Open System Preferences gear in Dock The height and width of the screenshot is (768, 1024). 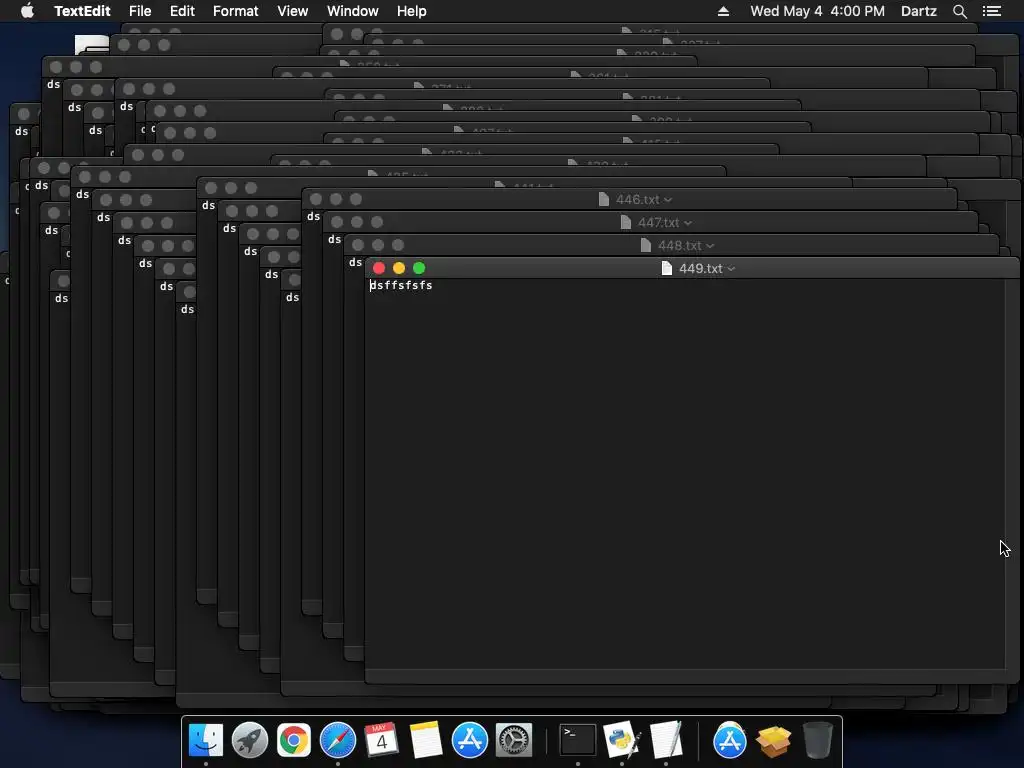[513, 741]
